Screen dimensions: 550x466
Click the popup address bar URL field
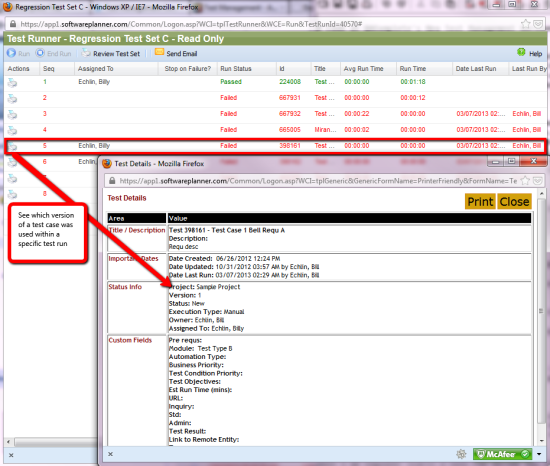[x=317, y=181]
